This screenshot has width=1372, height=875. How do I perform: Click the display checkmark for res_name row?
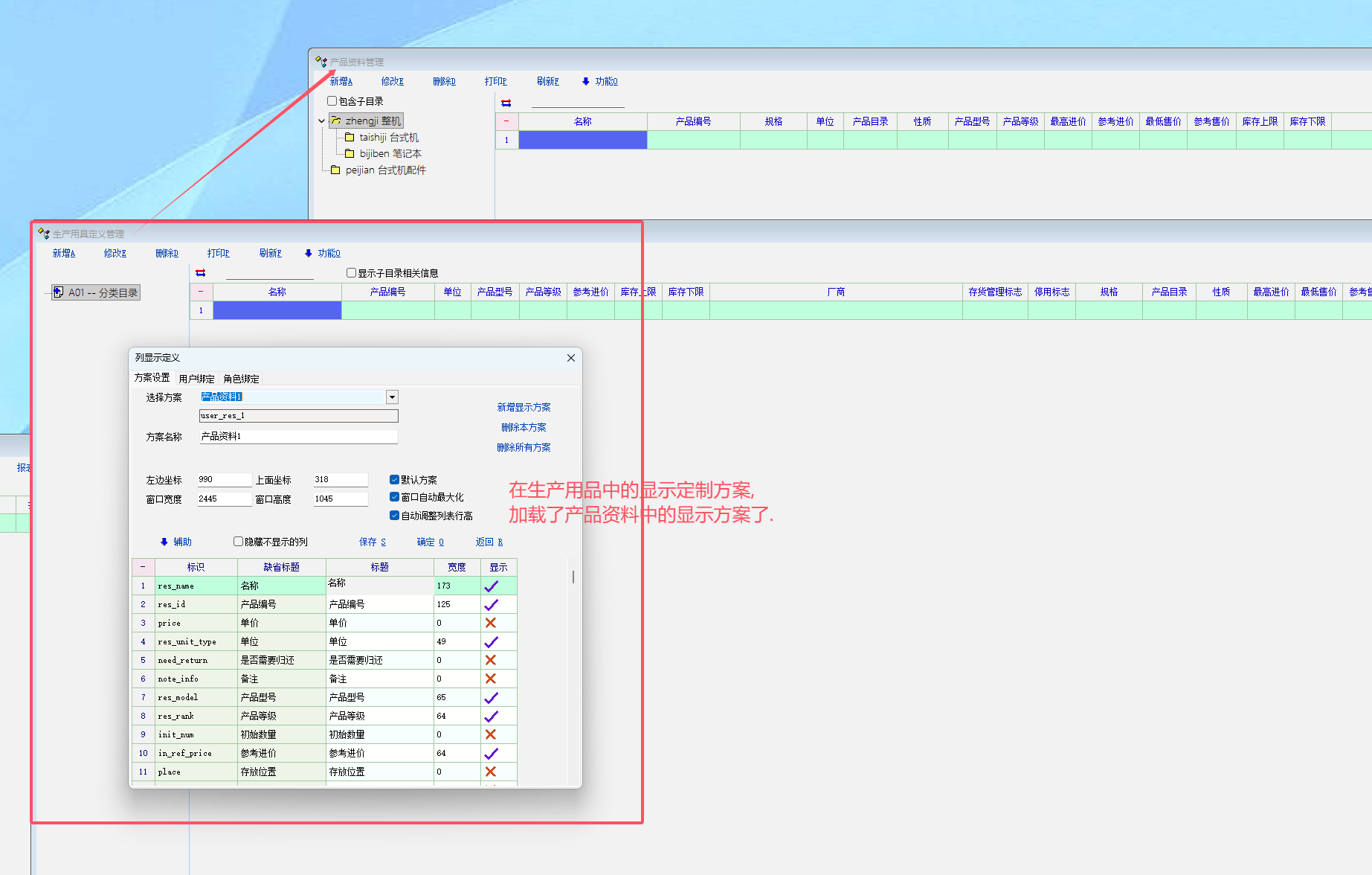(492, 586)
